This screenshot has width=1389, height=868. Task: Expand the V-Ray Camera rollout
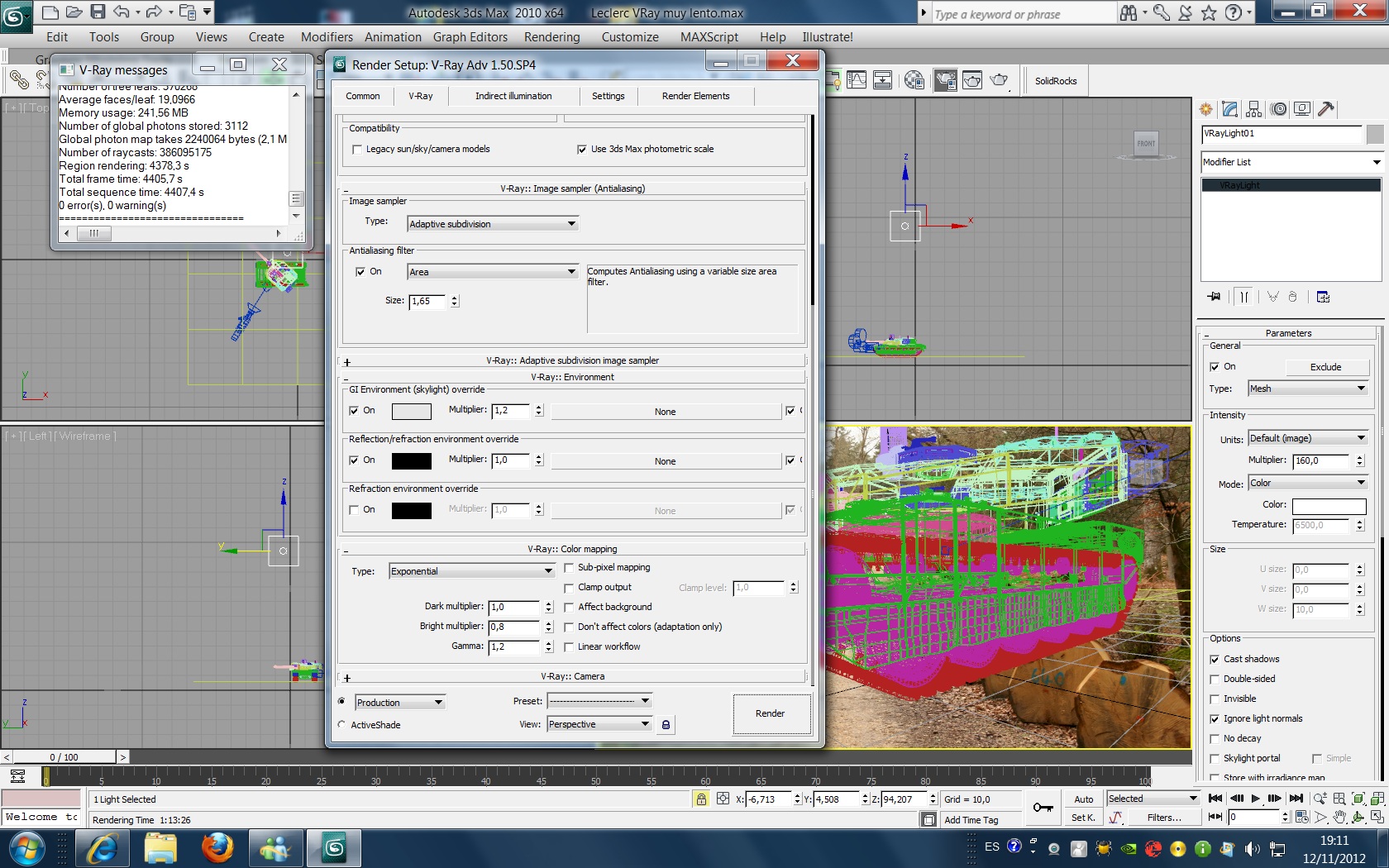(x=572, y=676)
